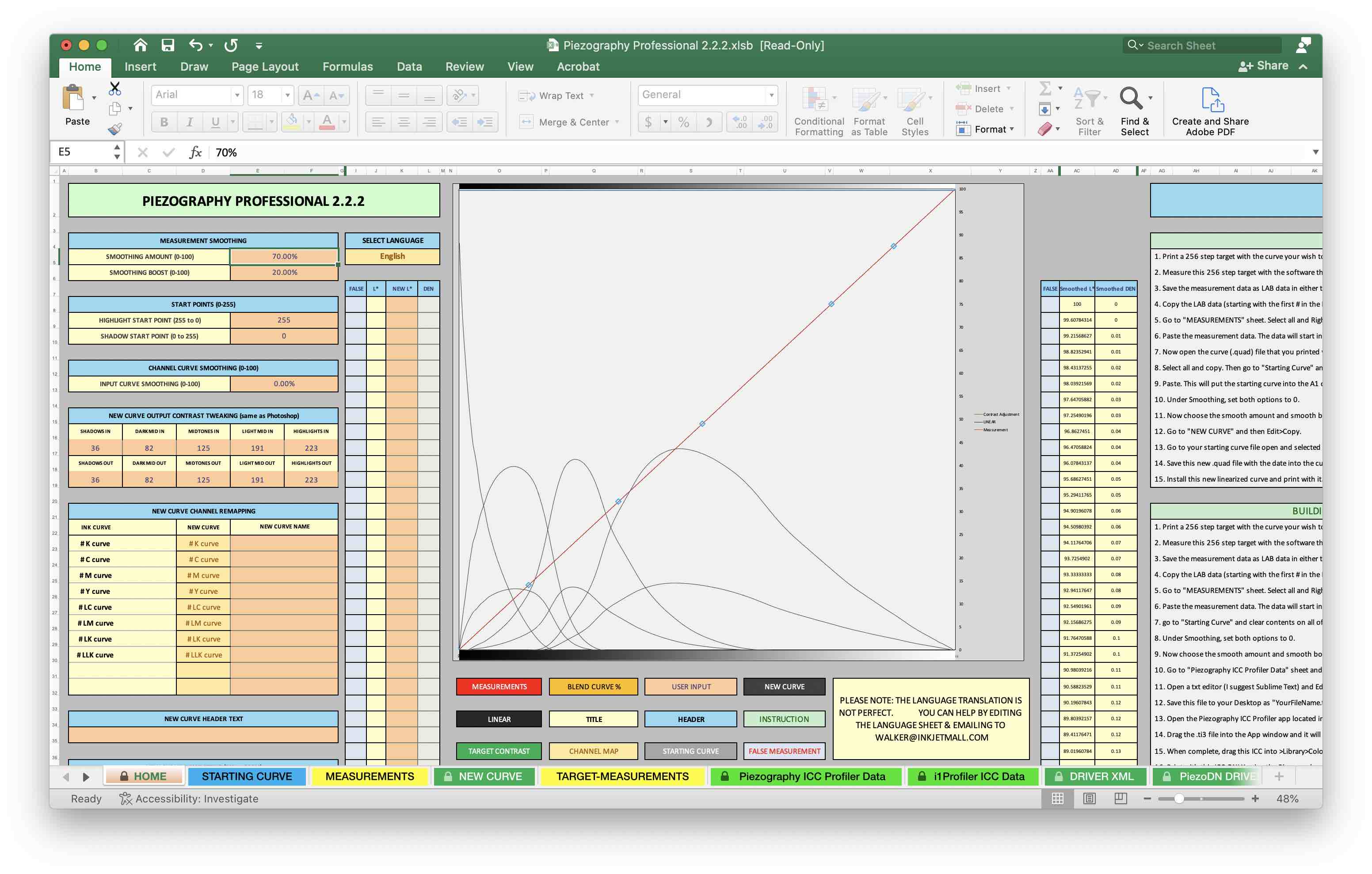The width and height of the screenshot is (1372, 874).
Task: Click the Home icon in title bar
Action: point(140,45)
